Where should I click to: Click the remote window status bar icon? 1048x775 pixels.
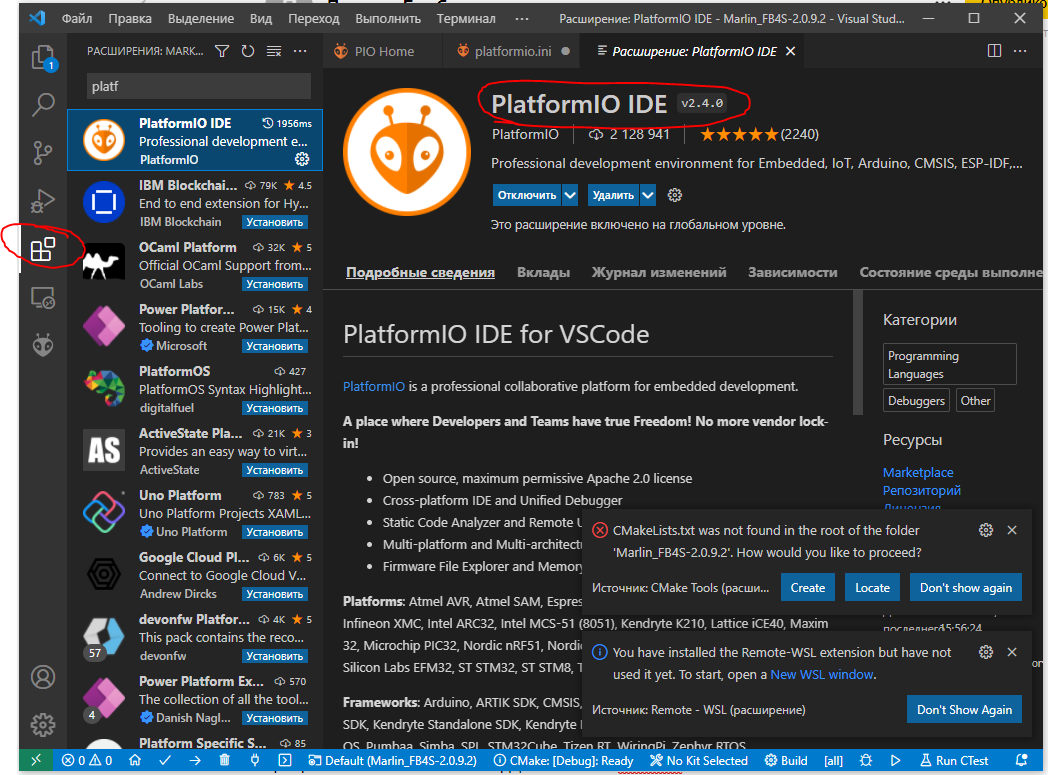(x=36, y=760)
